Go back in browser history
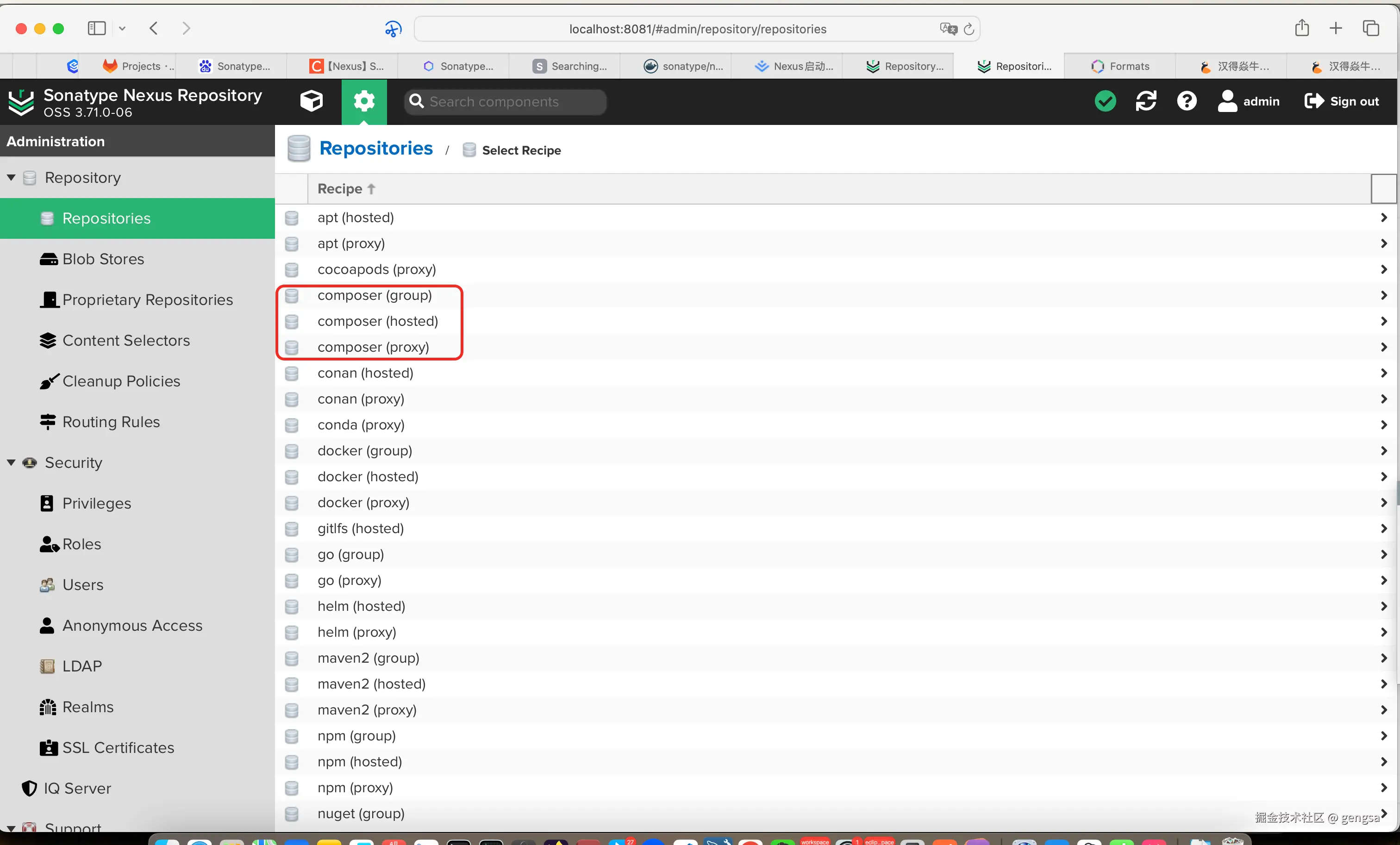Image resolution: width=1400 pixels, height=845 pixels. coord(153,28)
